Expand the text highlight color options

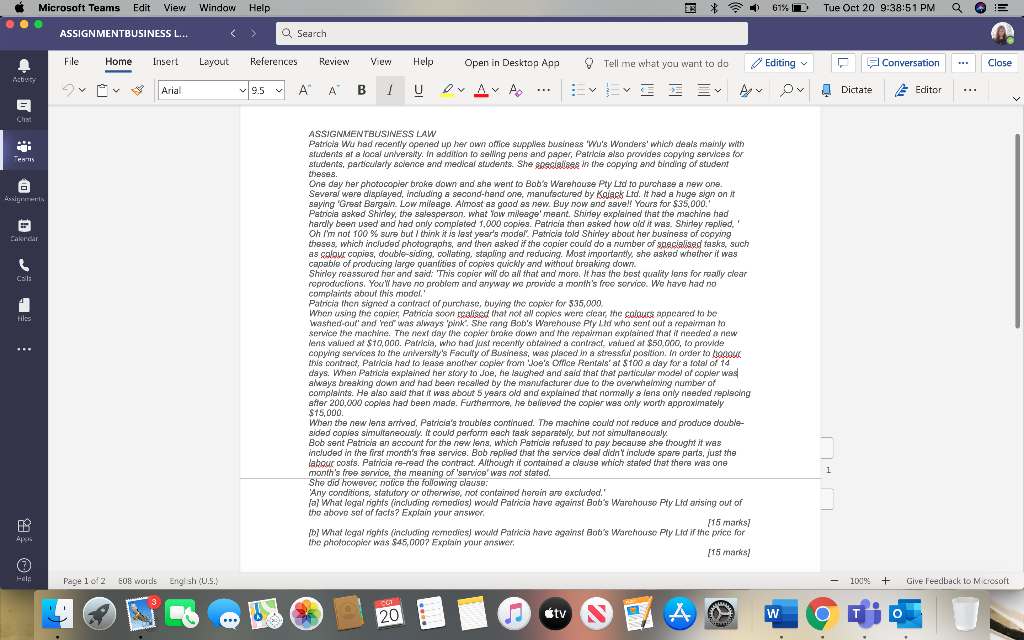tap(460, 90)
